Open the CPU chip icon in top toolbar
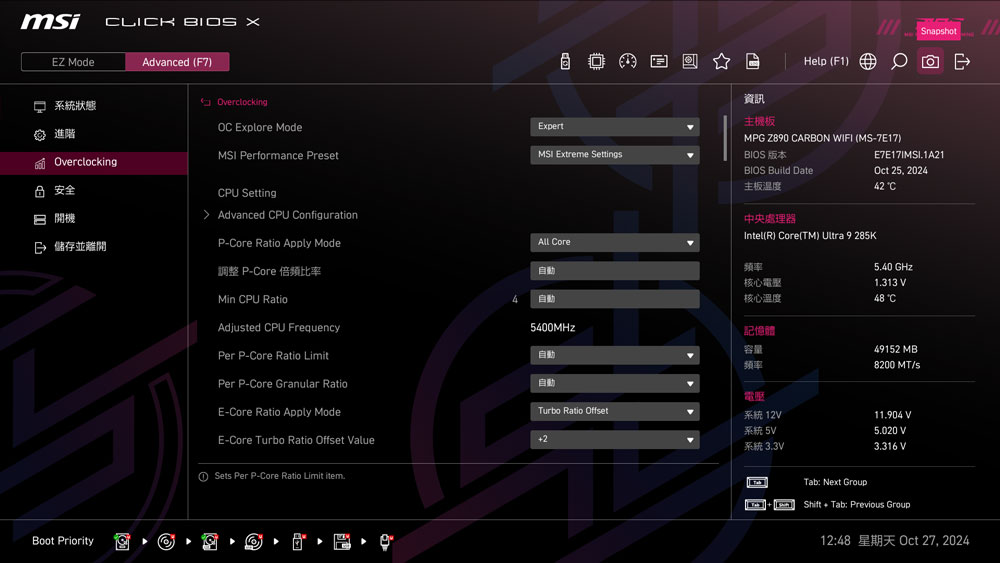 tap(596, 62)
